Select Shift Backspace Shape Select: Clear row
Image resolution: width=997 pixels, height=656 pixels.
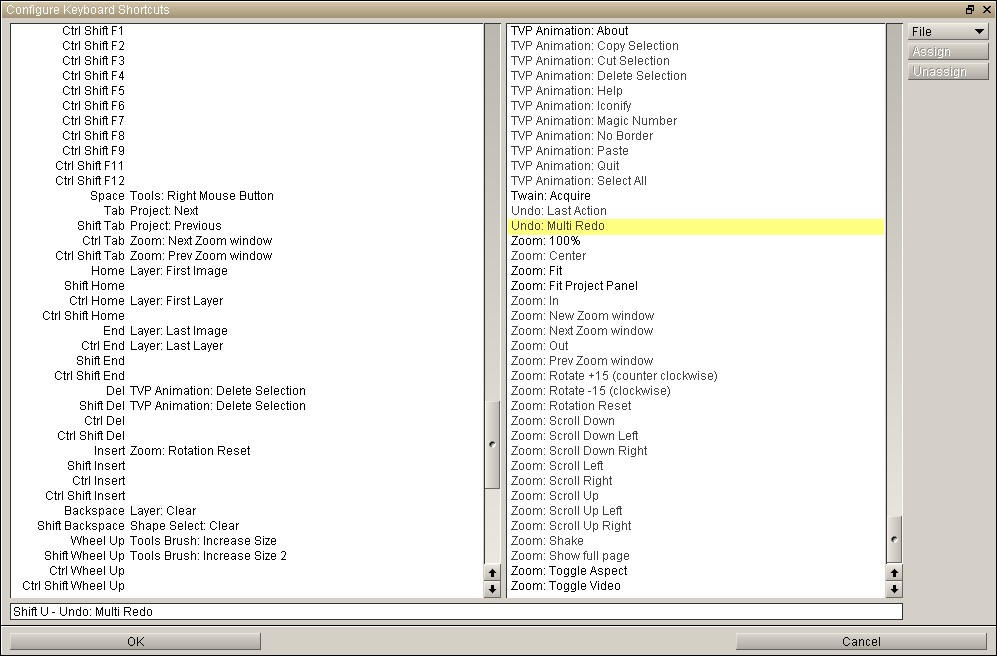click(247, 526)
